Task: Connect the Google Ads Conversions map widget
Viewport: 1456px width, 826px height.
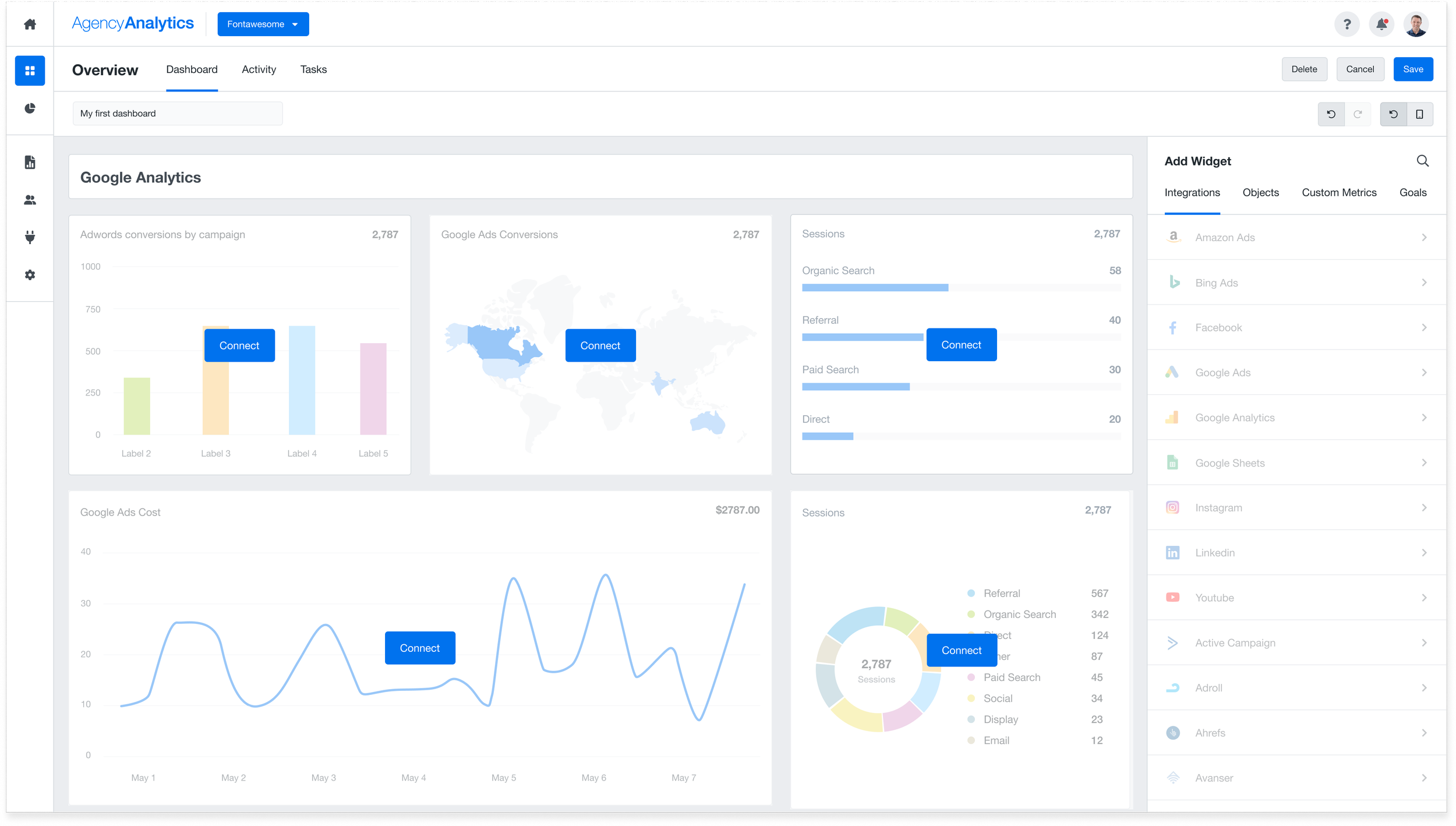Action: tap(600, 345)
